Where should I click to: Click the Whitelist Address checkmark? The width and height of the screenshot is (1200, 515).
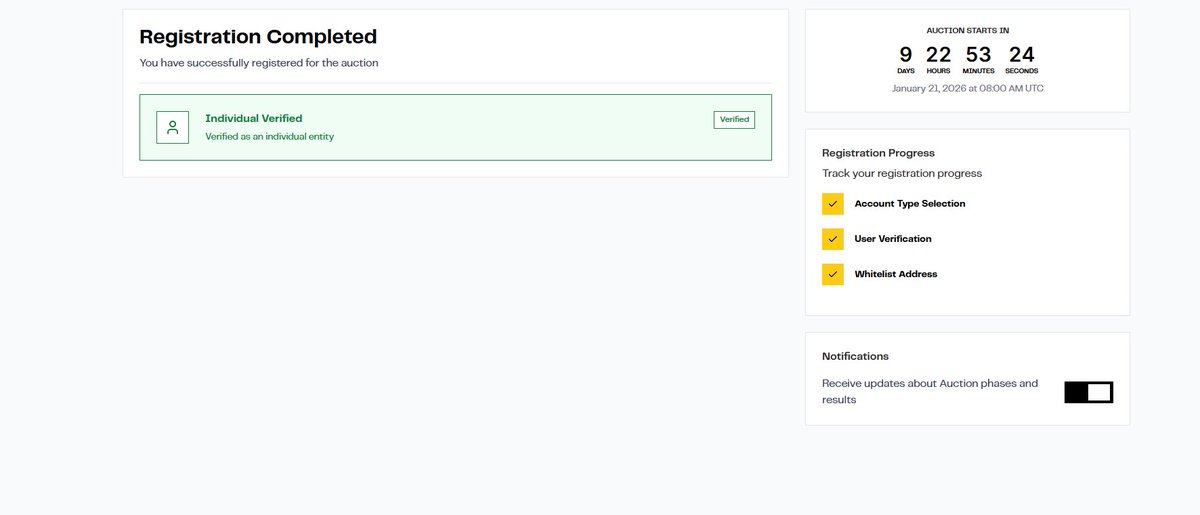(833, 274)
